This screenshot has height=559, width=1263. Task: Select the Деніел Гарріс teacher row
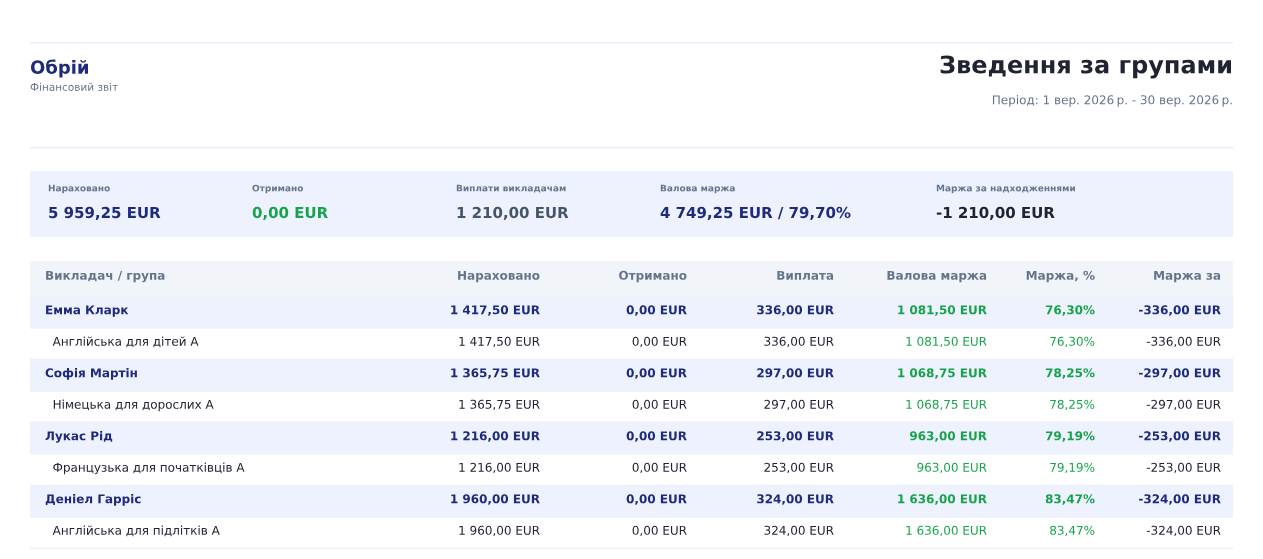pos(631,500)
